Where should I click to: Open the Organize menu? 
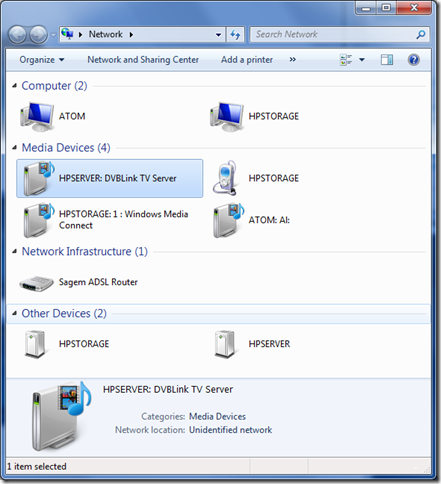coord(42,60)
